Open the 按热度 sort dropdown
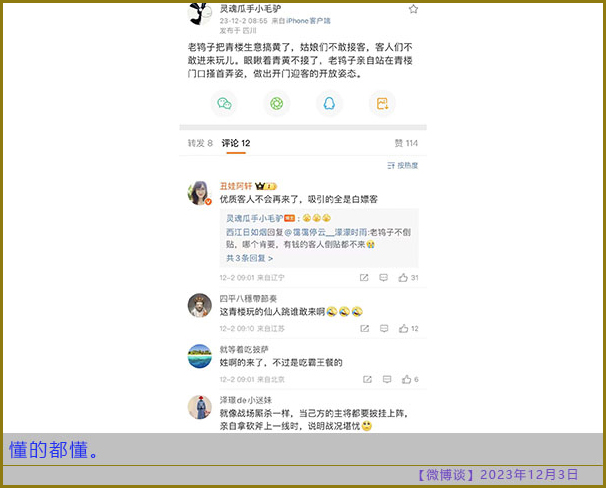This screenshot has height=488, width=606. [403, 165]
